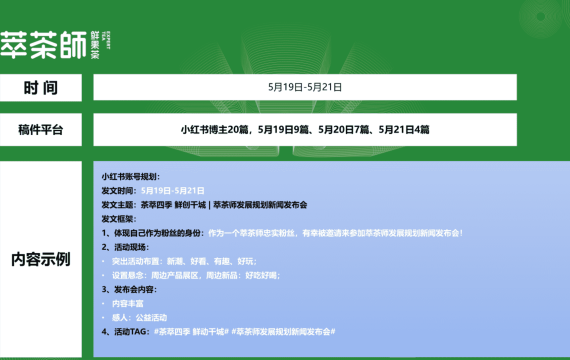Click the 2、活动现场 heading
The width and height of the screenshot is (570, 360).
125,247
